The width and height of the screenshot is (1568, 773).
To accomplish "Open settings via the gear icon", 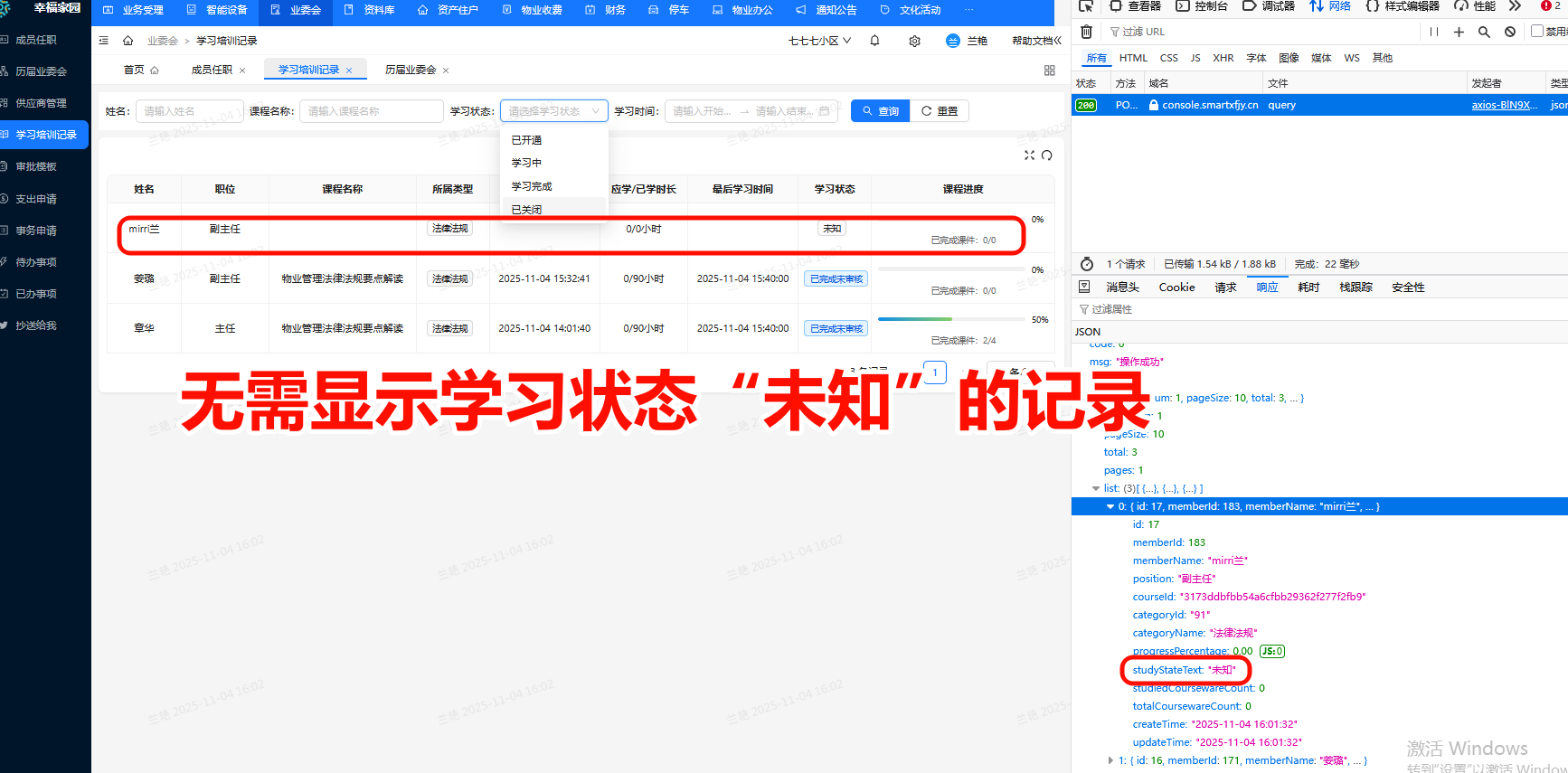I will 914,41.
